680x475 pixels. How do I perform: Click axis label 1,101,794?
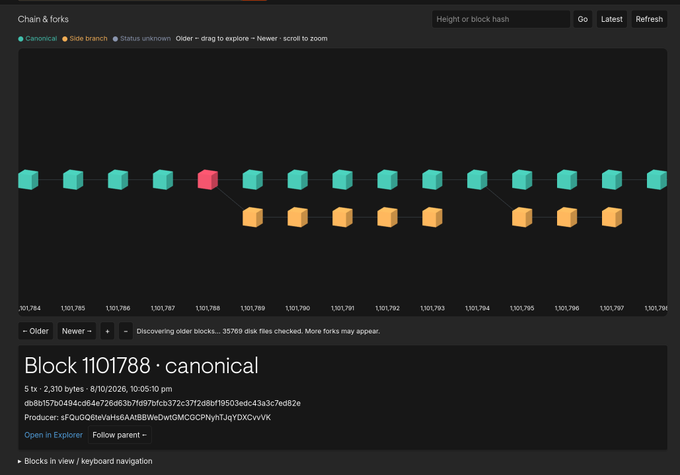click(x=477, y=308)
